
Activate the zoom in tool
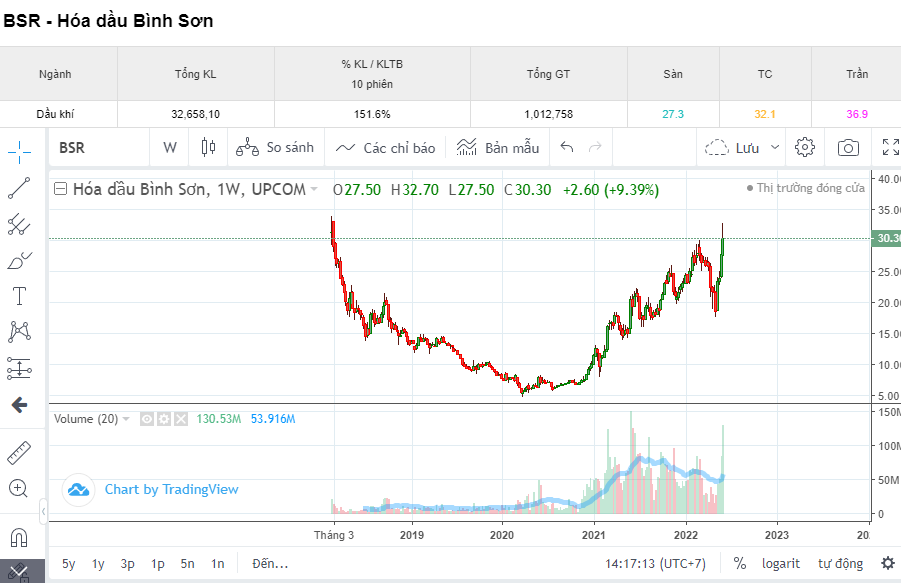[19, 489]
